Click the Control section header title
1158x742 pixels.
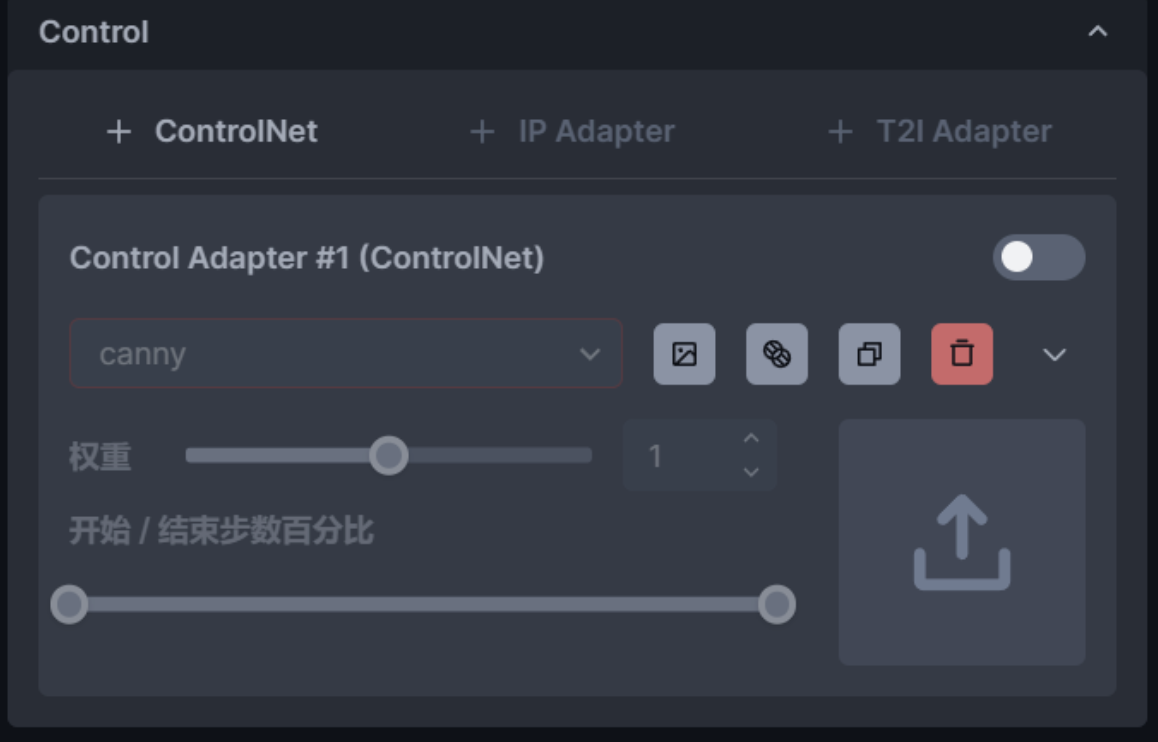[94, 32]
